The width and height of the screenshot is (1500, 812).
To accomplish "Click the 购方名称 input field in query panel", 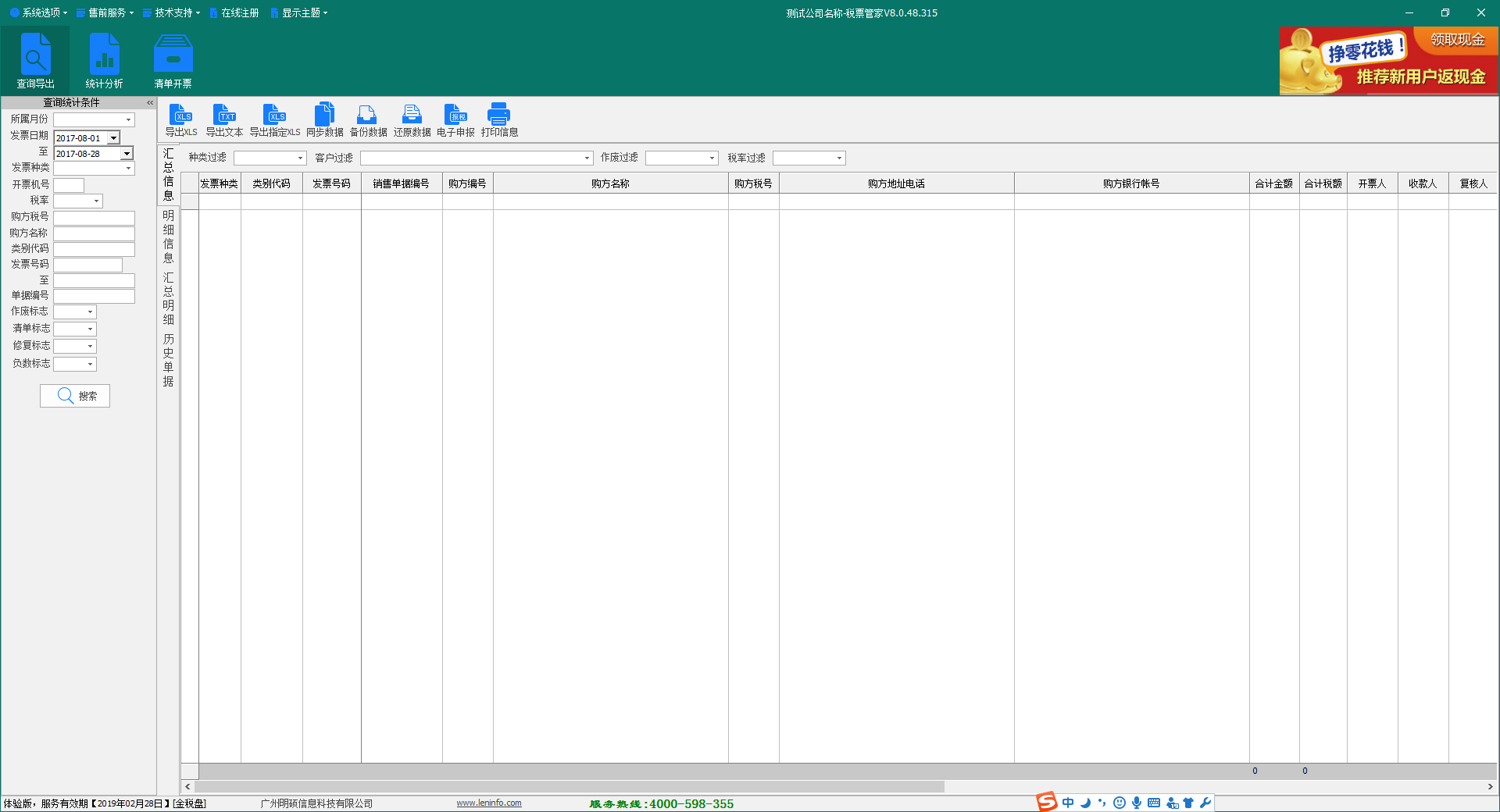I will coord(94,233).
